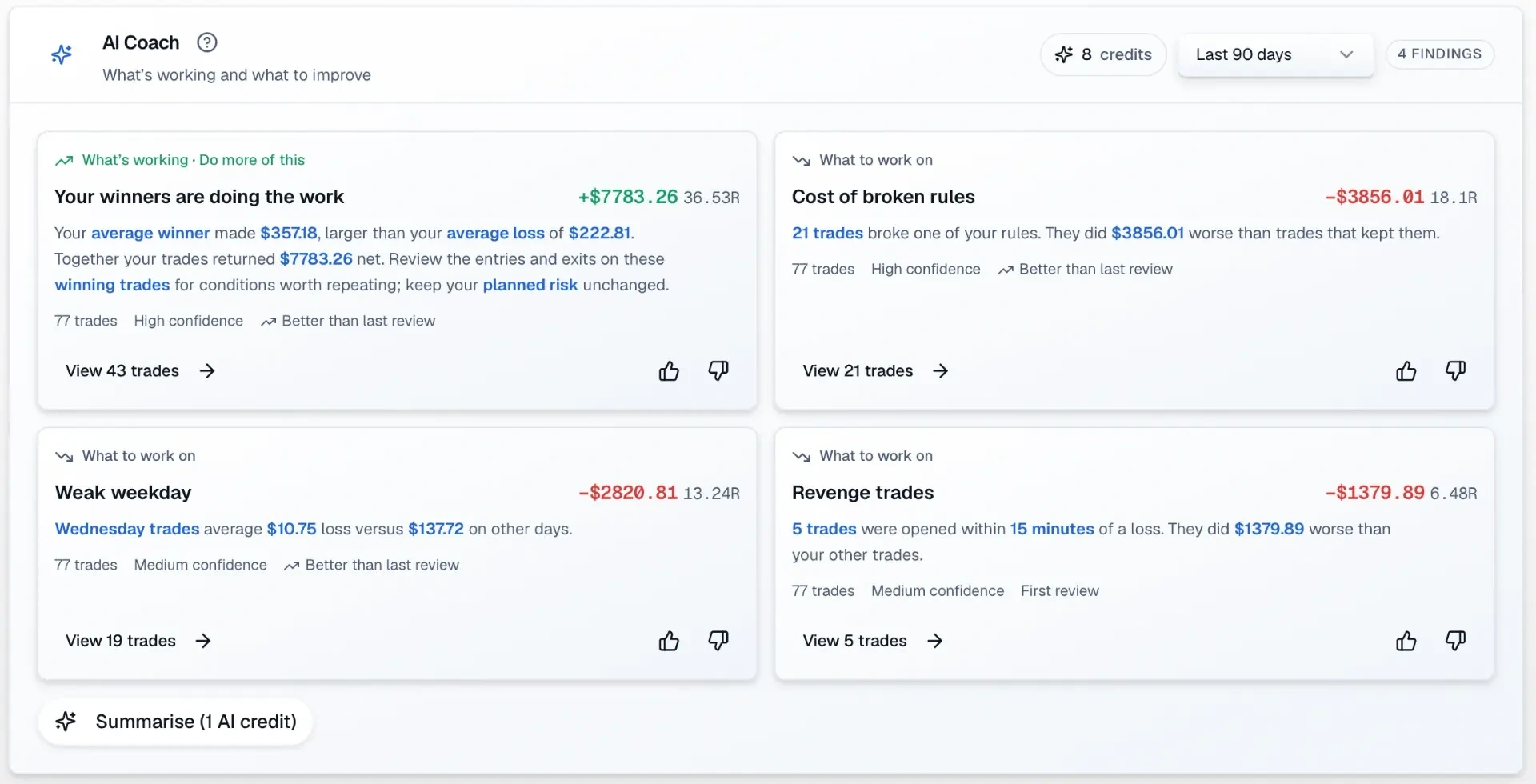Click the $357.18 average winner value

pyautogui.click(x=289, y=233)
